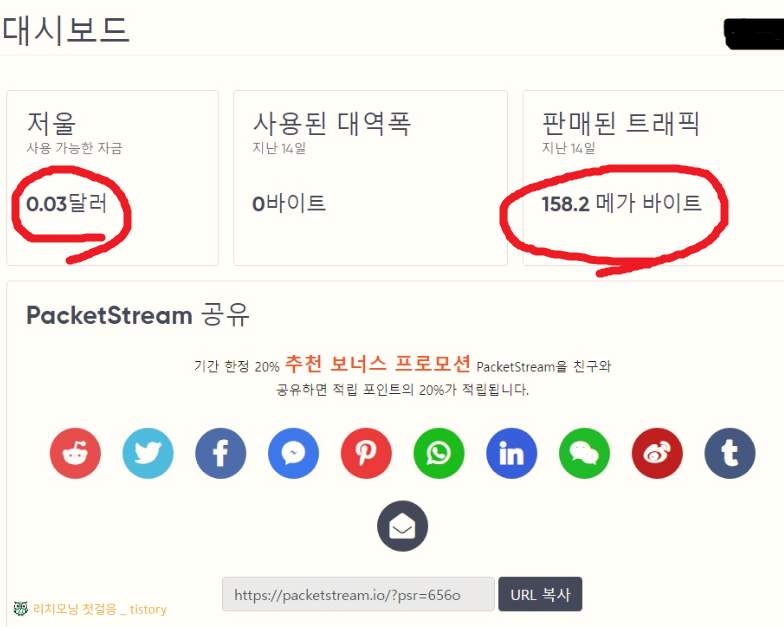The height and width of the screenshot is (627, 784).
Task: Share PacketStream via the Reddit icon
Action: point(75,453)
